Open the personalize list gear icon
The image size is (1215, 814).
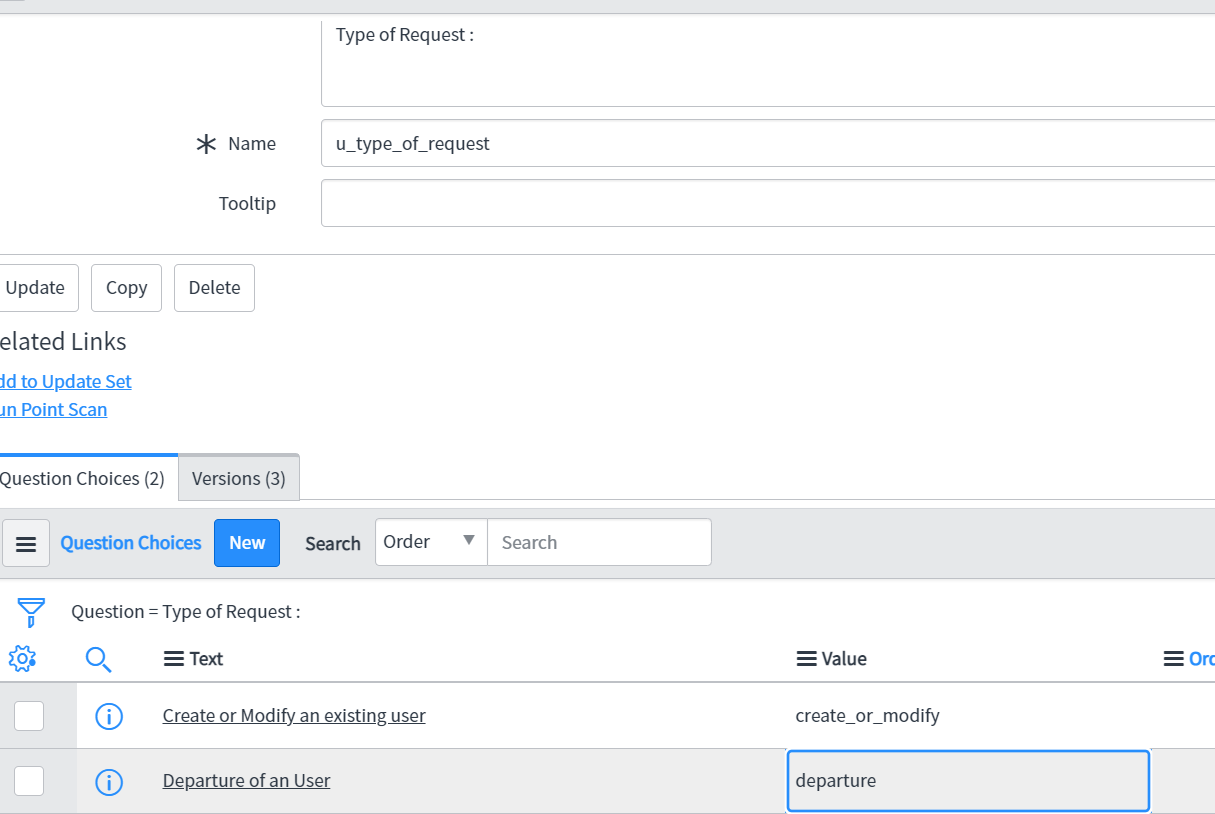[x=22, y=659]
